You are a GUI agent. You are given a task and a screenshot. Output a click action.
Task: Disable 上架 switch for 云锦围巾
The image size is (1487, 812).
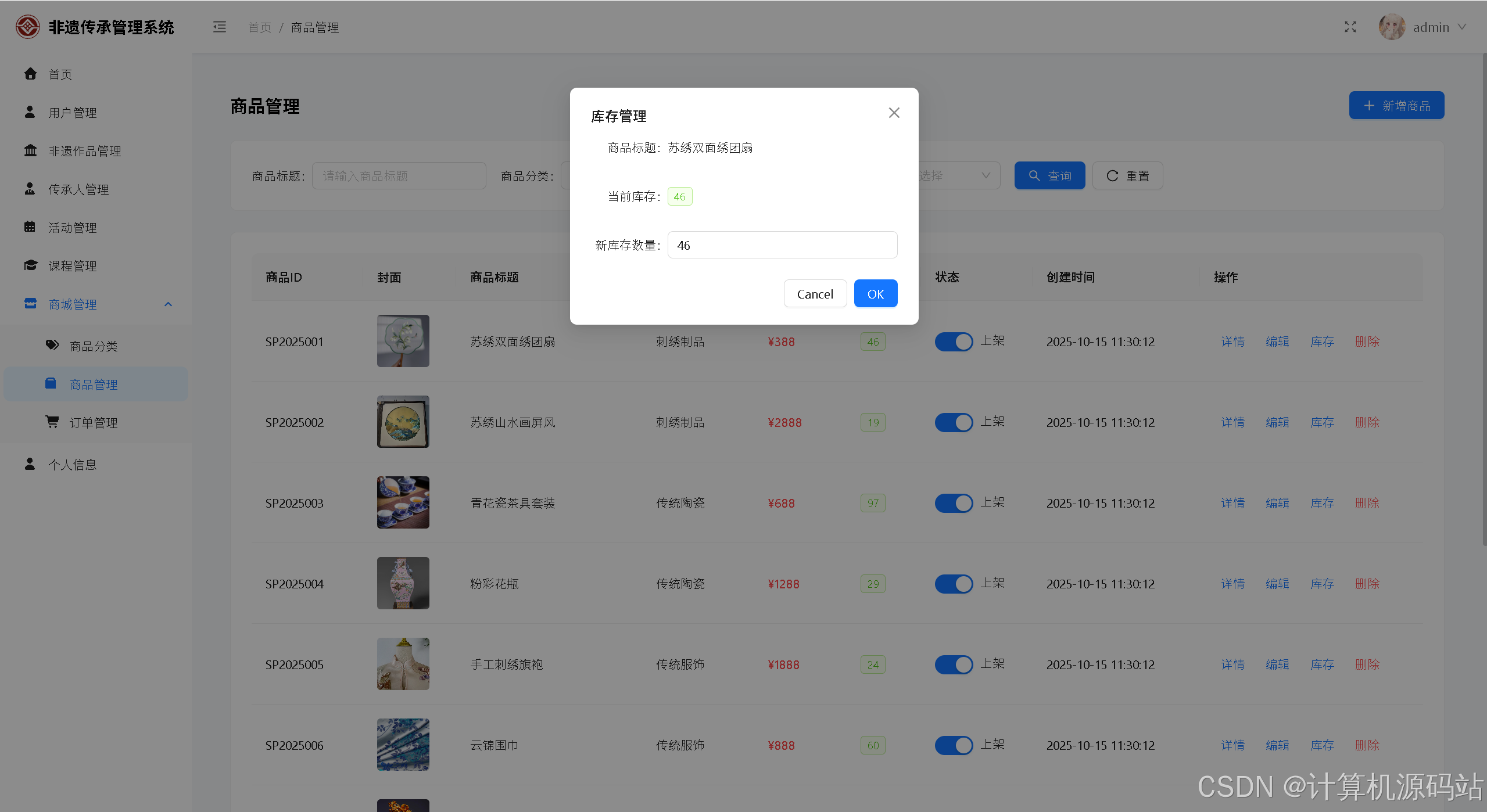click(x=954, y=745)
